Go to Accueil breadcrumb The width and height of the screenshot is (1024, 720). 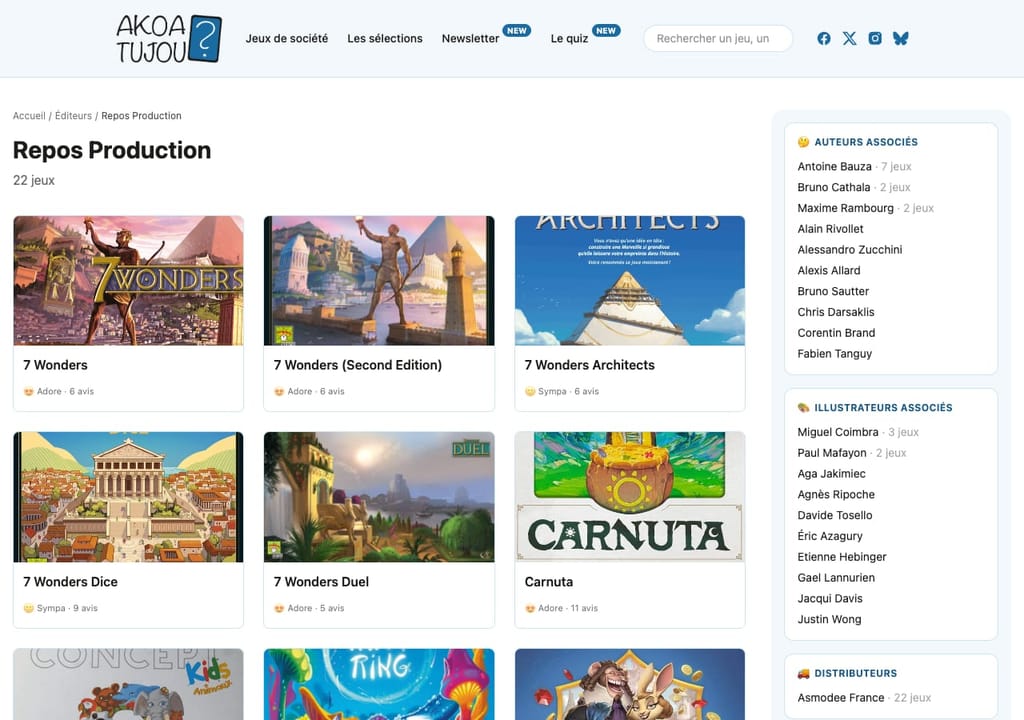[29, 116]
